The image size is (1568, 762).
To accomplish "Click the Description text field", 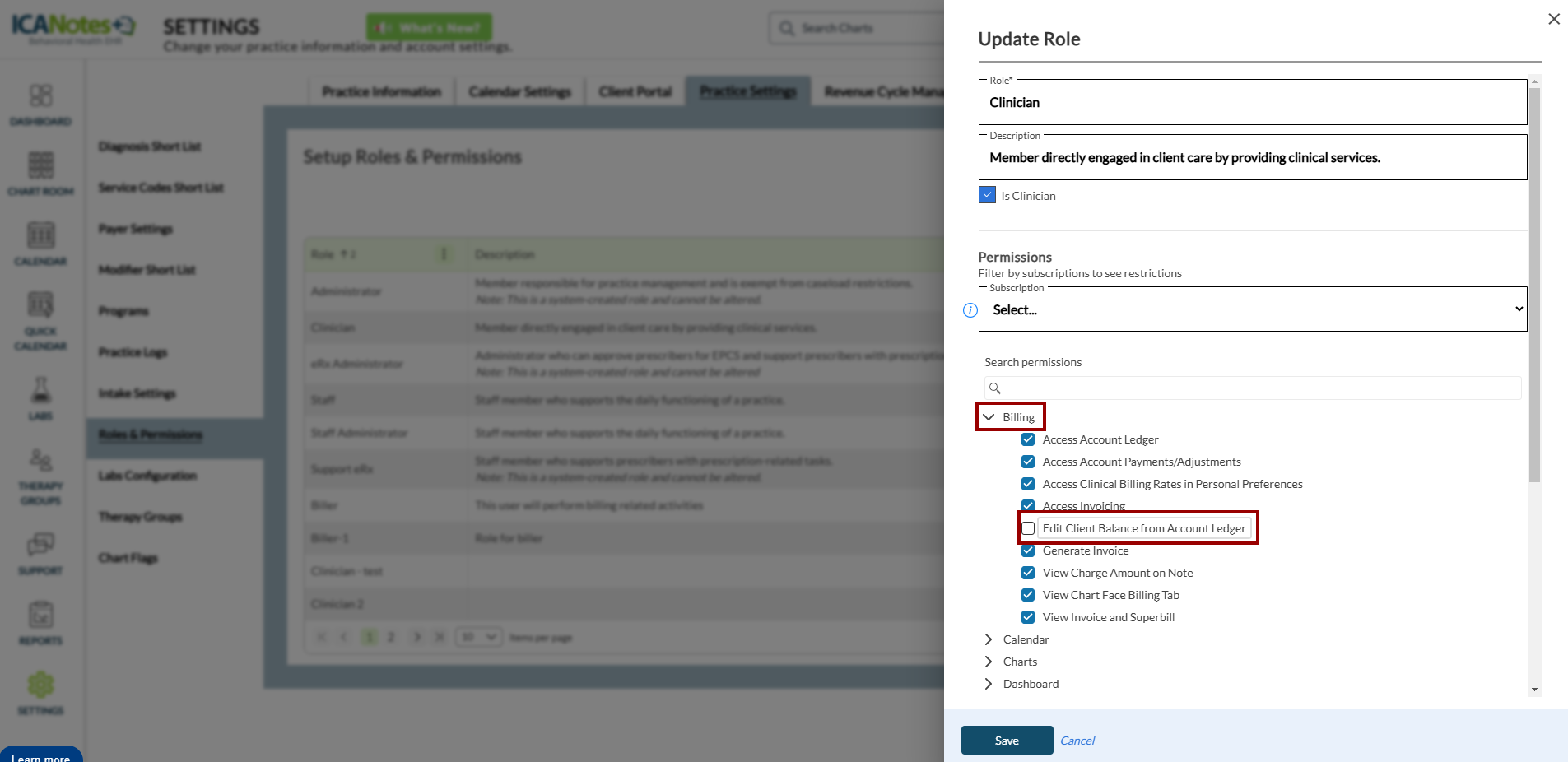I will 1253,157.
